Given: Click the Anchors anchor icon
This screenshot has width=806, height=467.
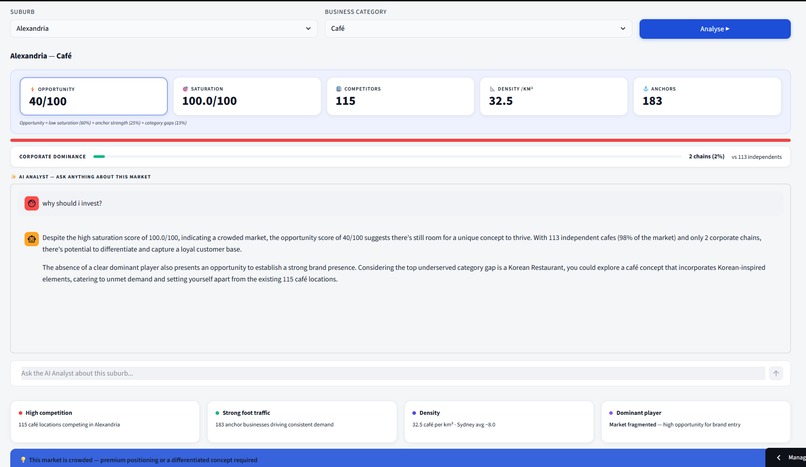Looking at the screenshot, I should [646, 89].
